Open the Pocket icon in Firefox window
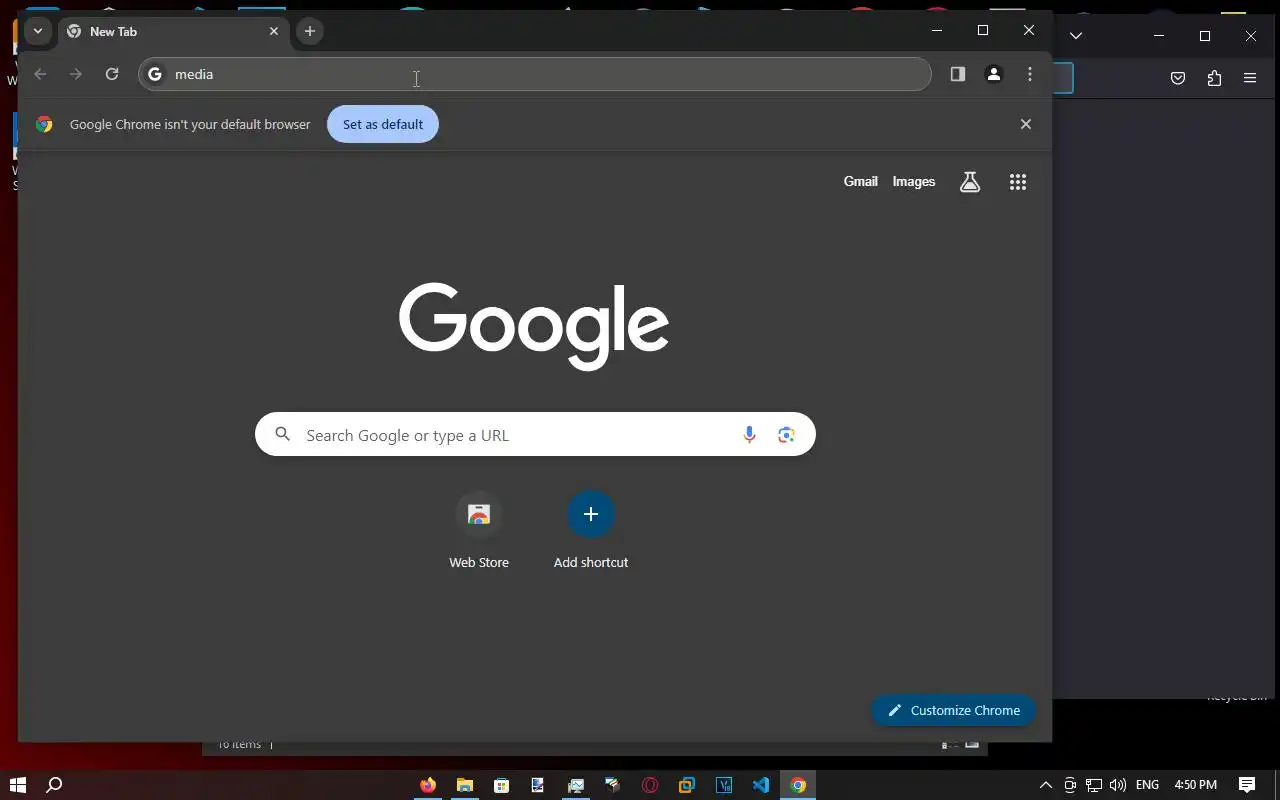The image size is (1280, 800). 1178,78
